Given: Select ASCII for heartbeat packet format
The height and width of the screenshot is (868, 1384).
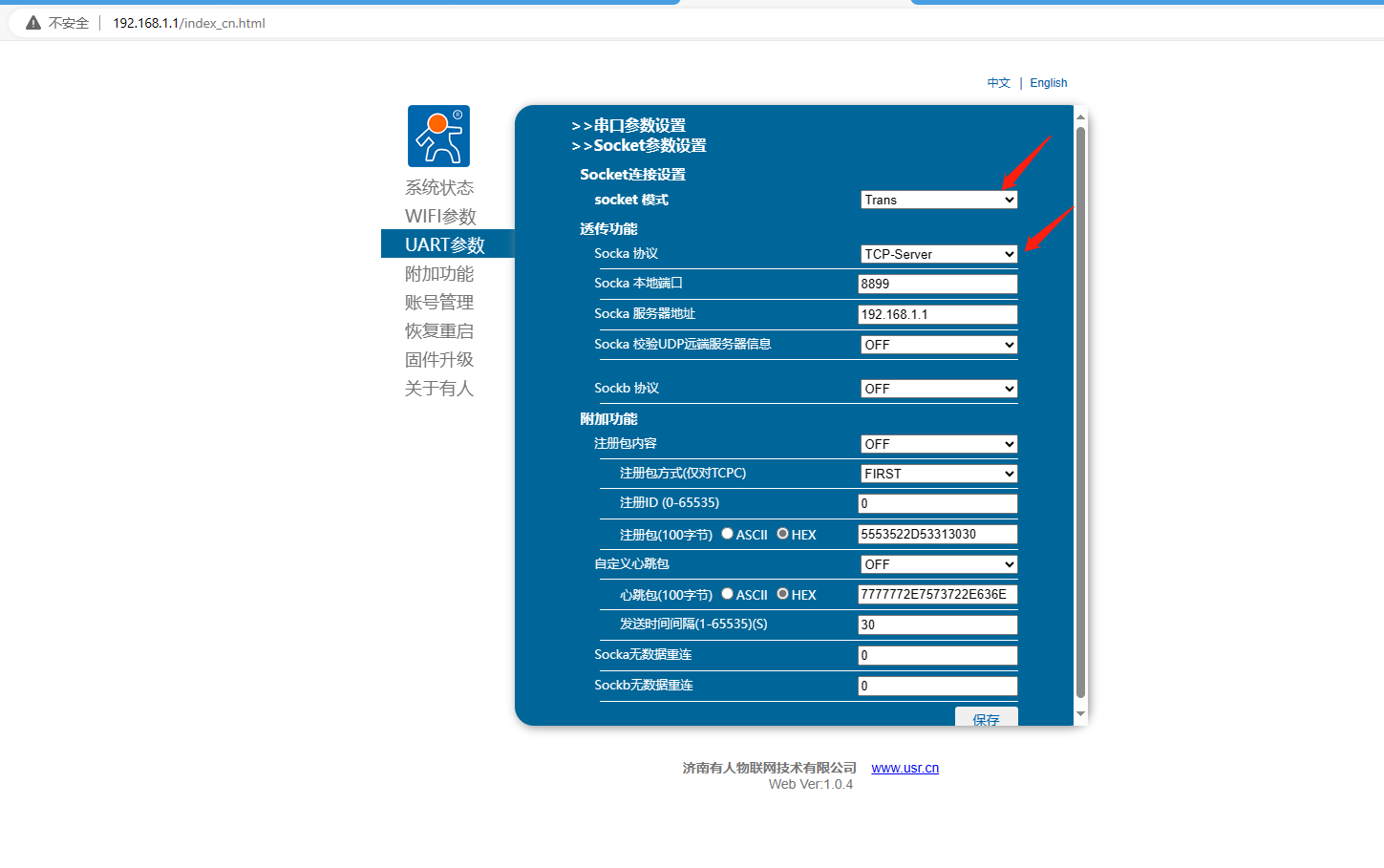Looking at the screenshot, I should pos(727,594).
